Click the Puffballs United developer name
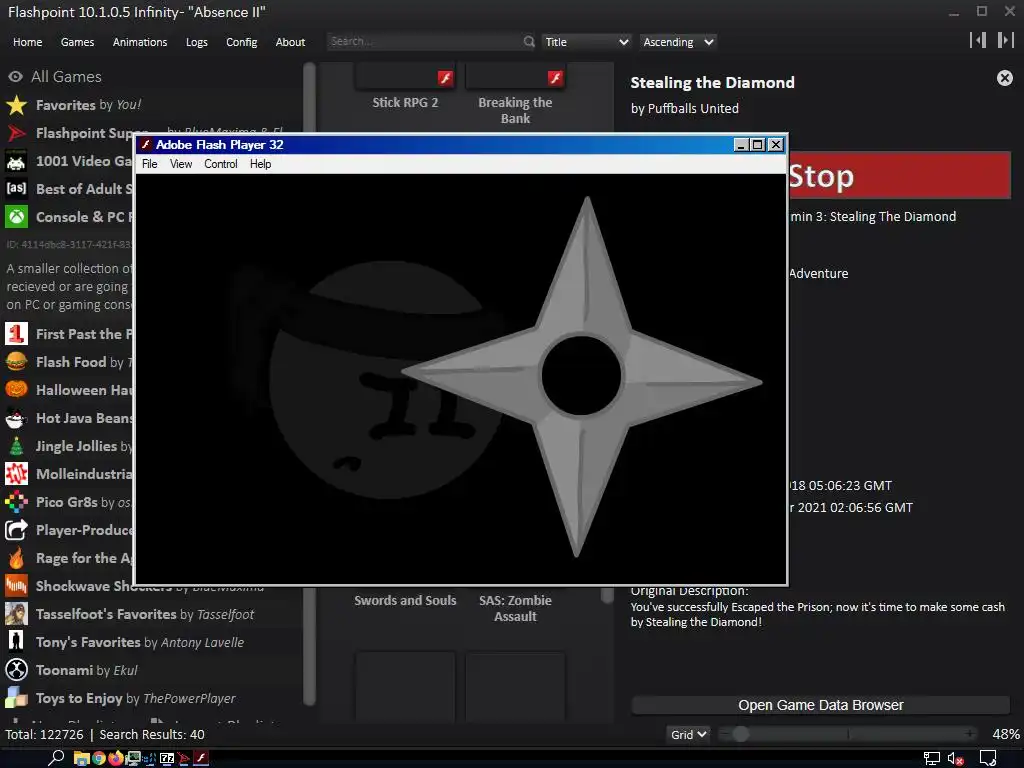 [x=693, y=108]
